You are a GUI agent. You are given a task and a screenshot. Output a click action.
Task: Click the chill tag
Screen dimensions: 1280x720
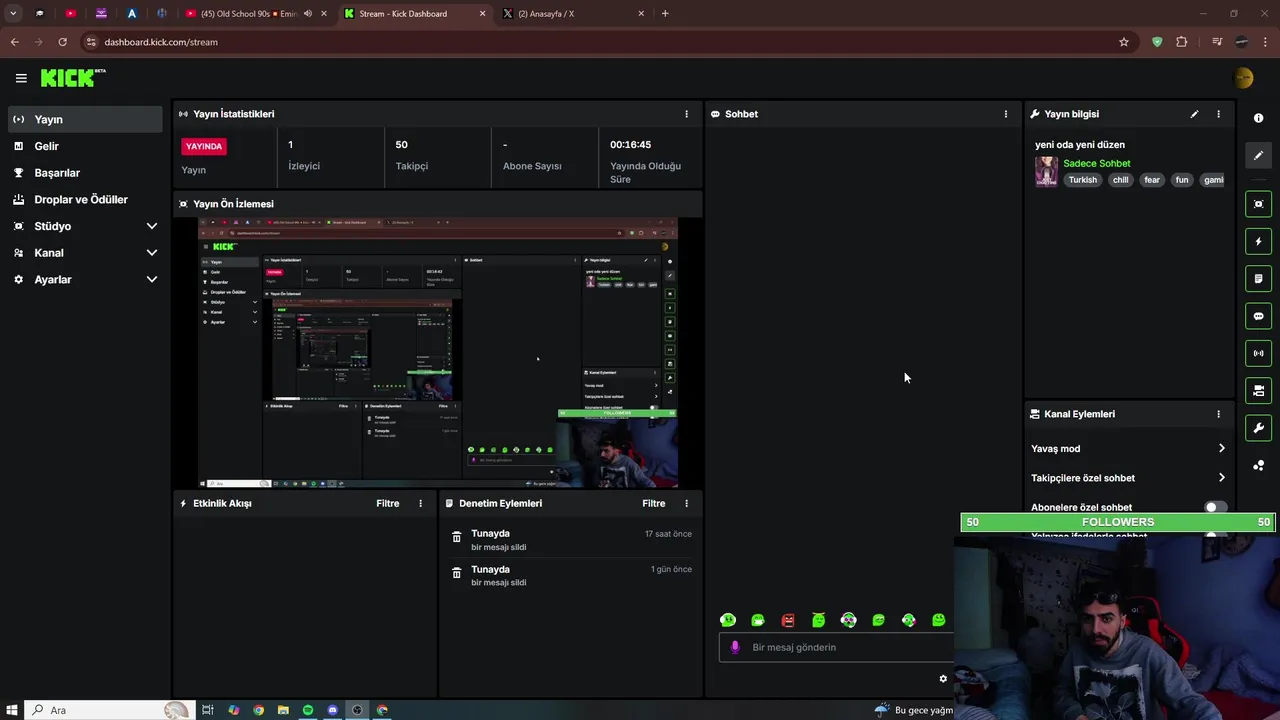[x=1120, y=180]
